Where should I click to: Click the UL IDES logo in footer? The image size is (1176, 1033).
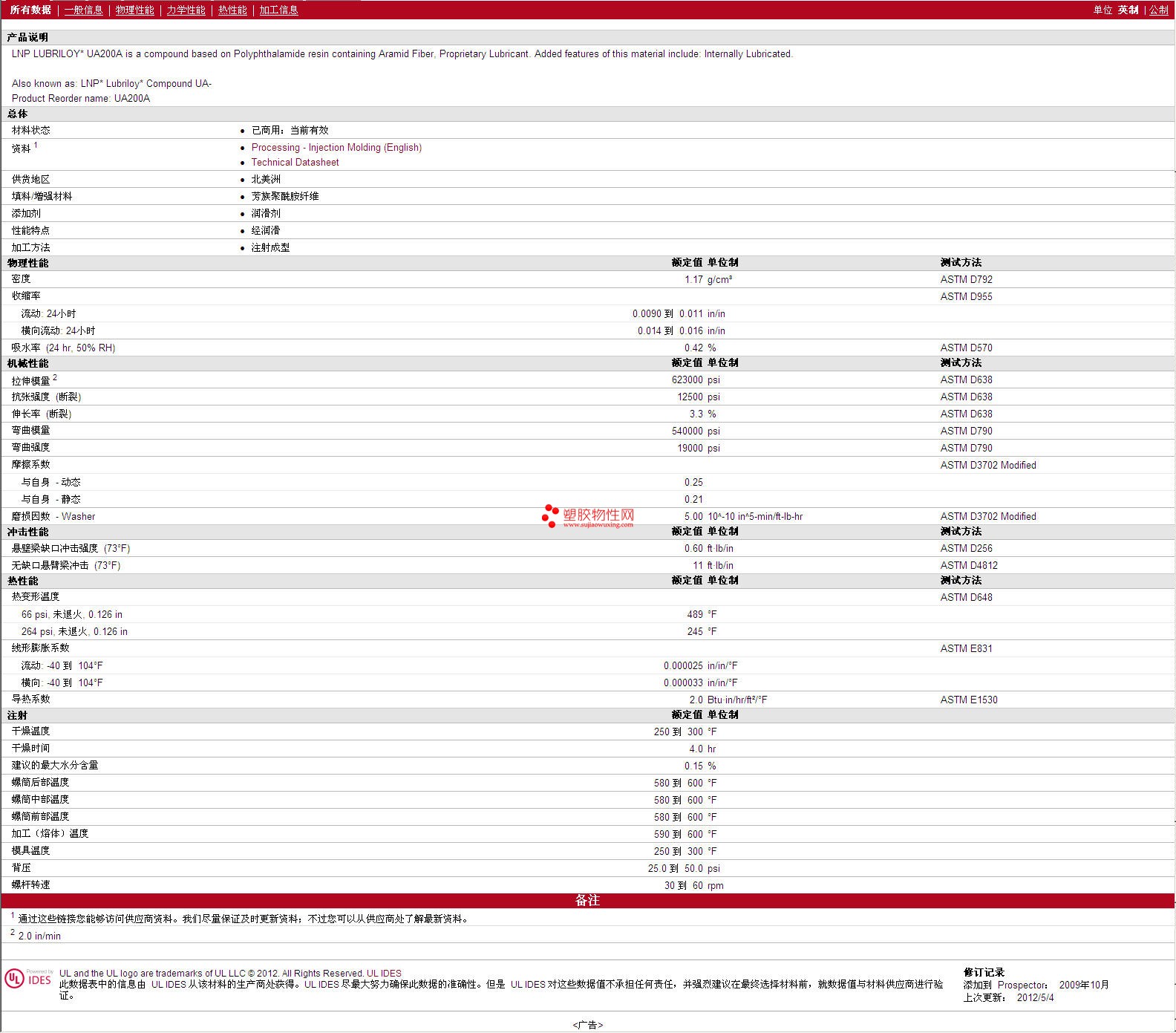click(x=28, y=979)
